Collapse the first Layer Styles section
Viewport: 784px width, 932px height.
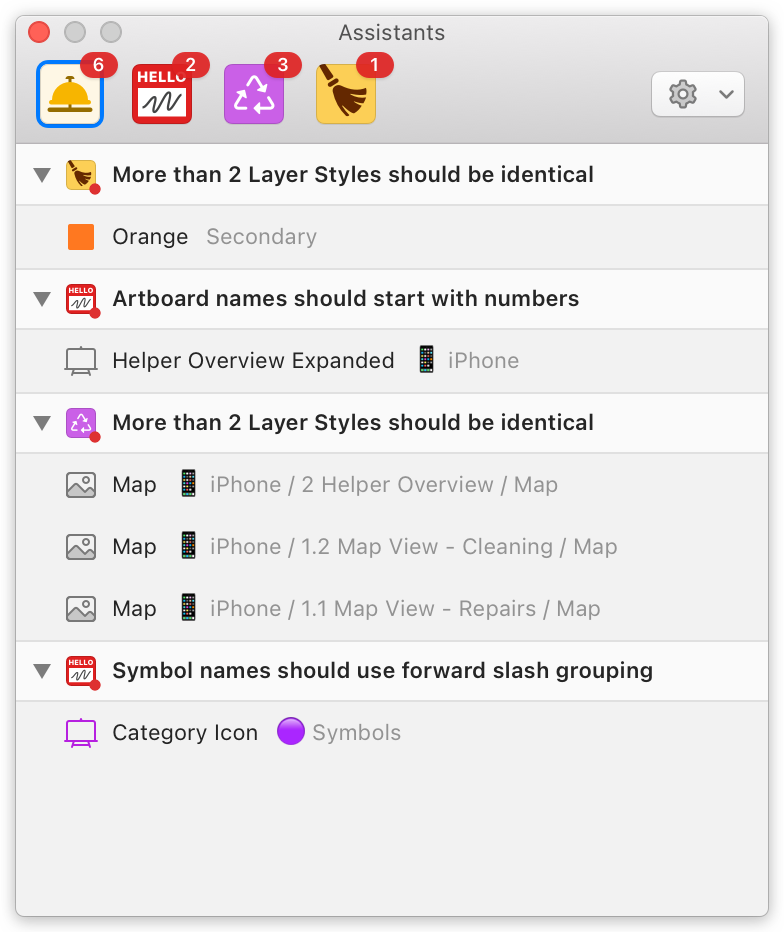point(41,174)
